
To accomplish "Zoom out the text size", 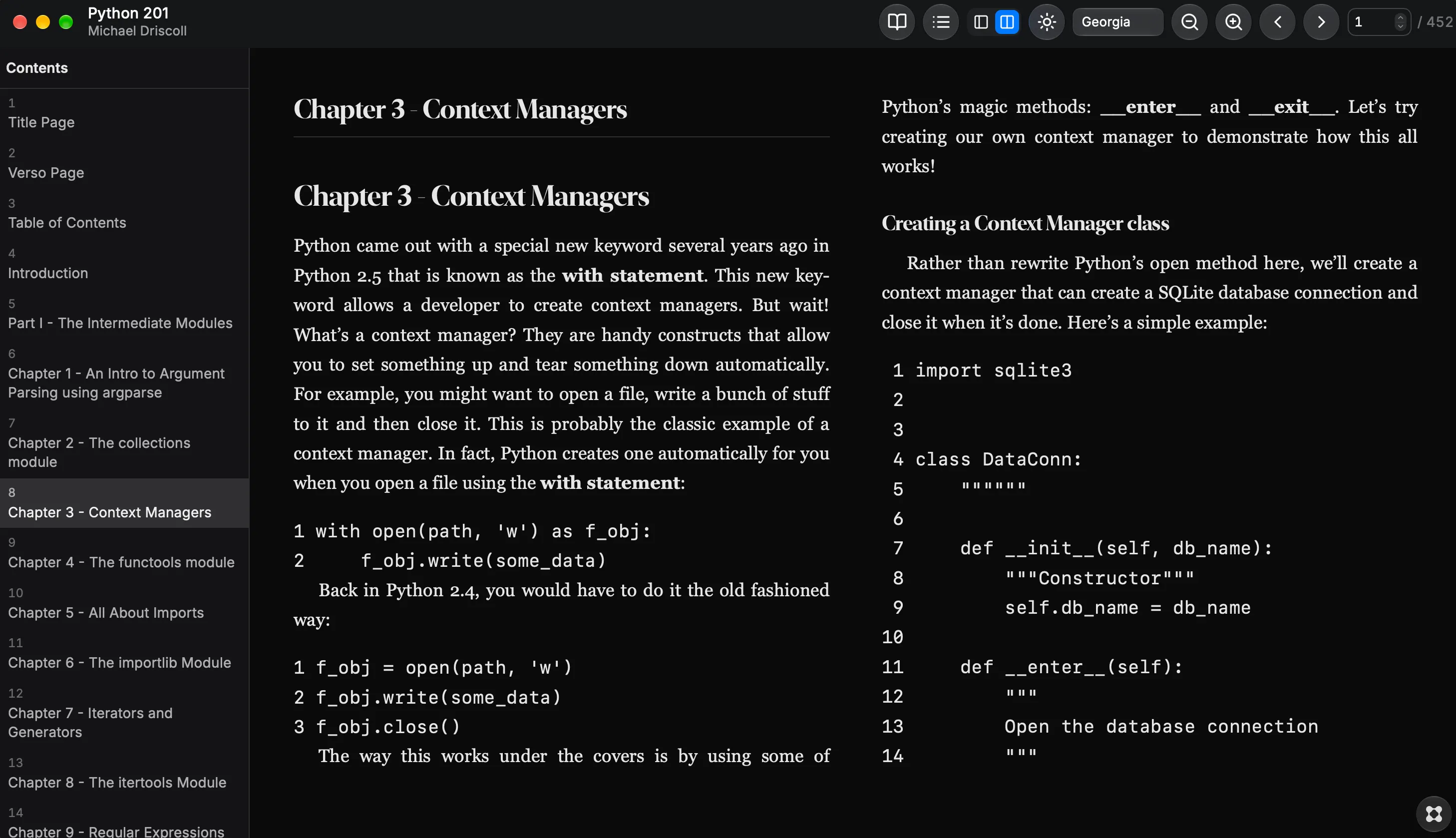I will pyautogui.click(x=1189, y=22).
